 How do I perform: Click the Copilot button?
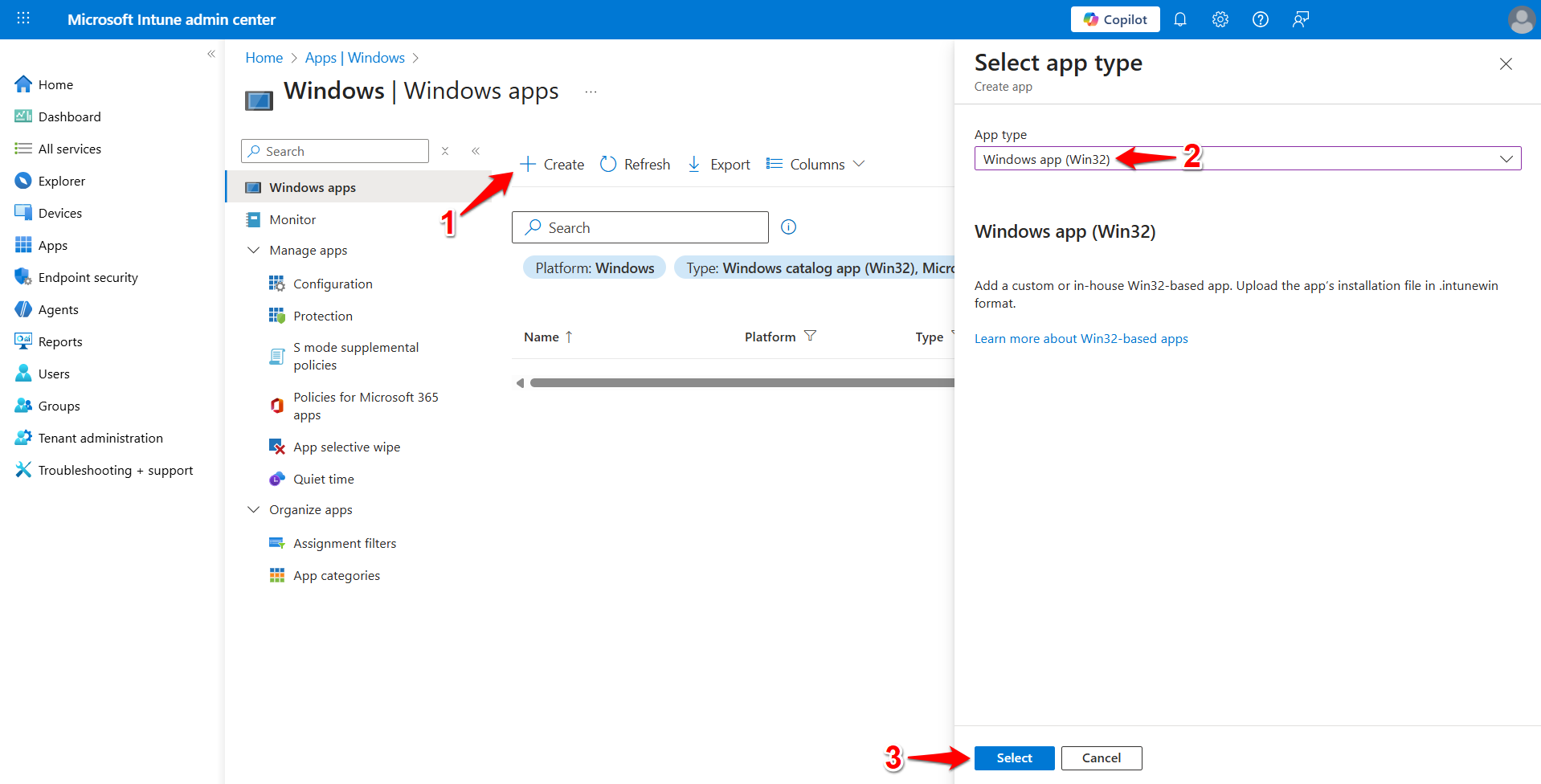pos(1115,19)
